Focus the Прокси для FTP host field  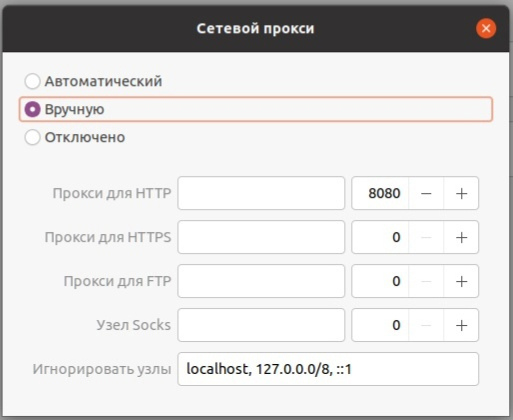pos(261,281)
